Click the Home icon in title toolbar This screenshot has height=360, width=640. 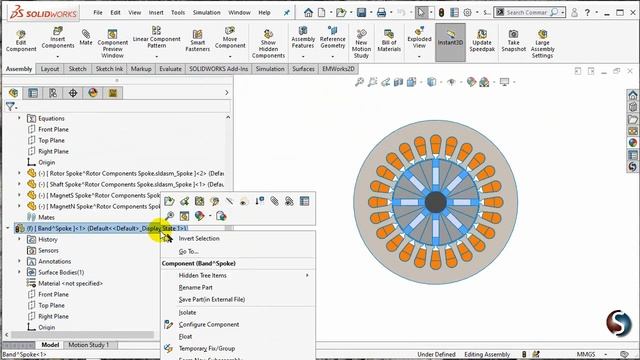(x=308, y=13)
